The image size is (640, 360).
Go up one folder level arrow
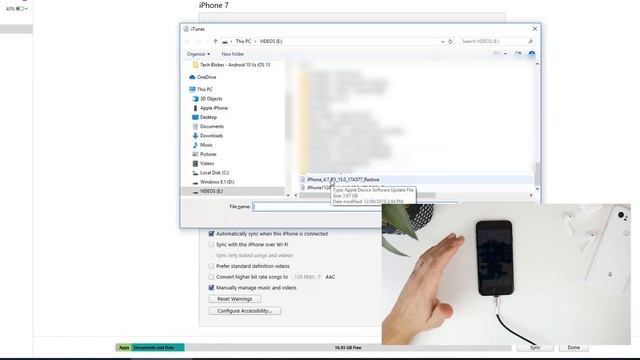click(216, 41)
